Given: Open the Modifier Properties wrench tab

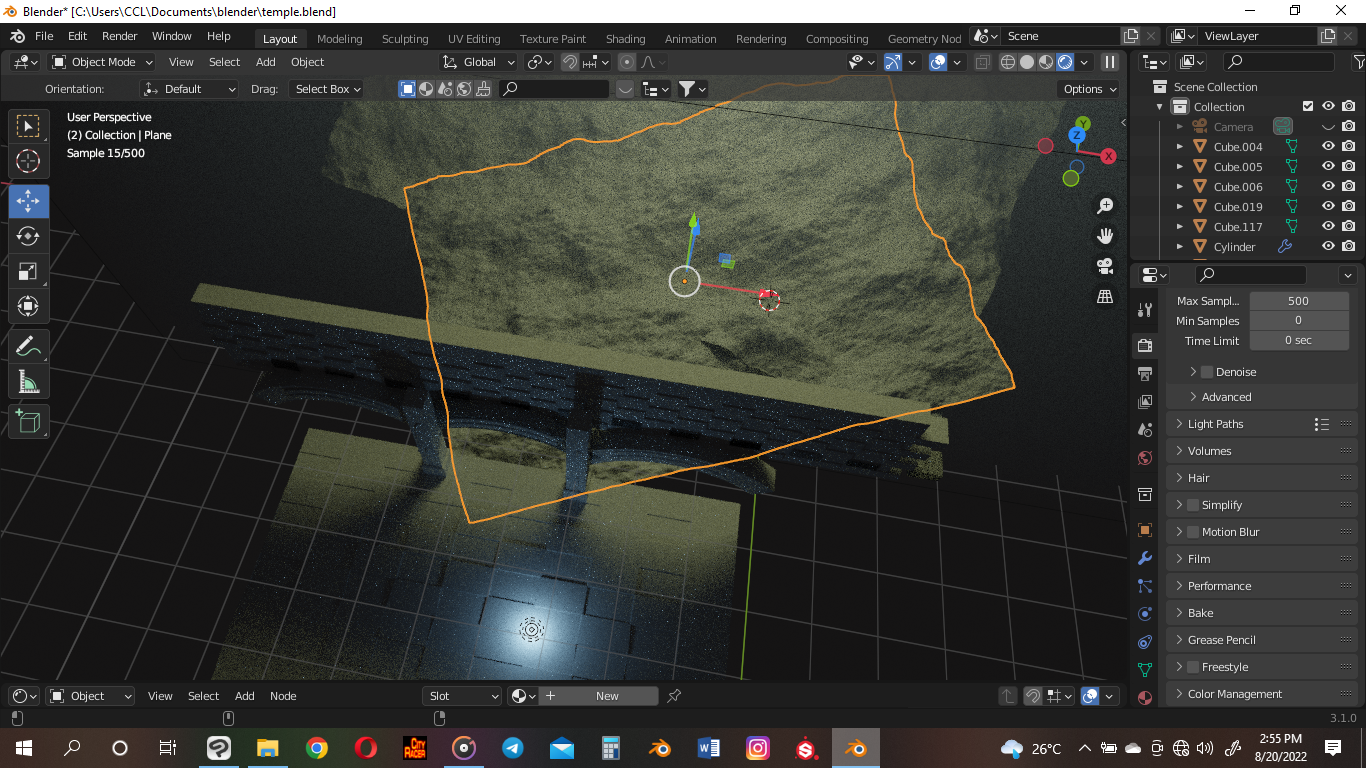Looking at the screenshot, I should [1145, 558].
